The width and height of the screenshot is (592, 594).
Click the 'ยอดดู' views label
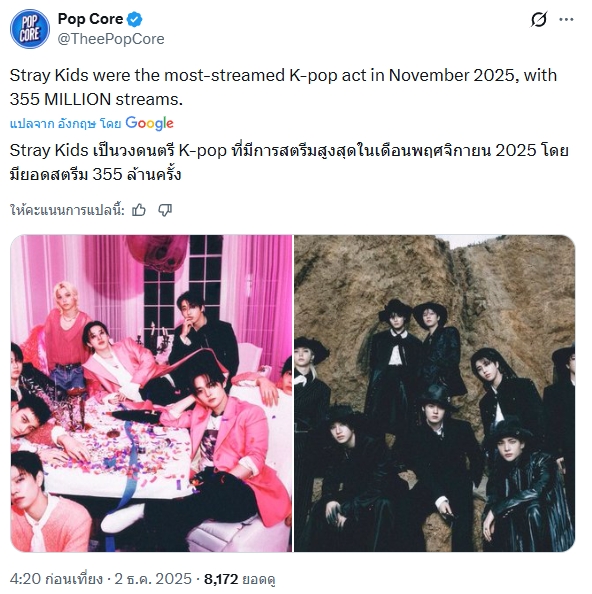(x=258, y=579)
